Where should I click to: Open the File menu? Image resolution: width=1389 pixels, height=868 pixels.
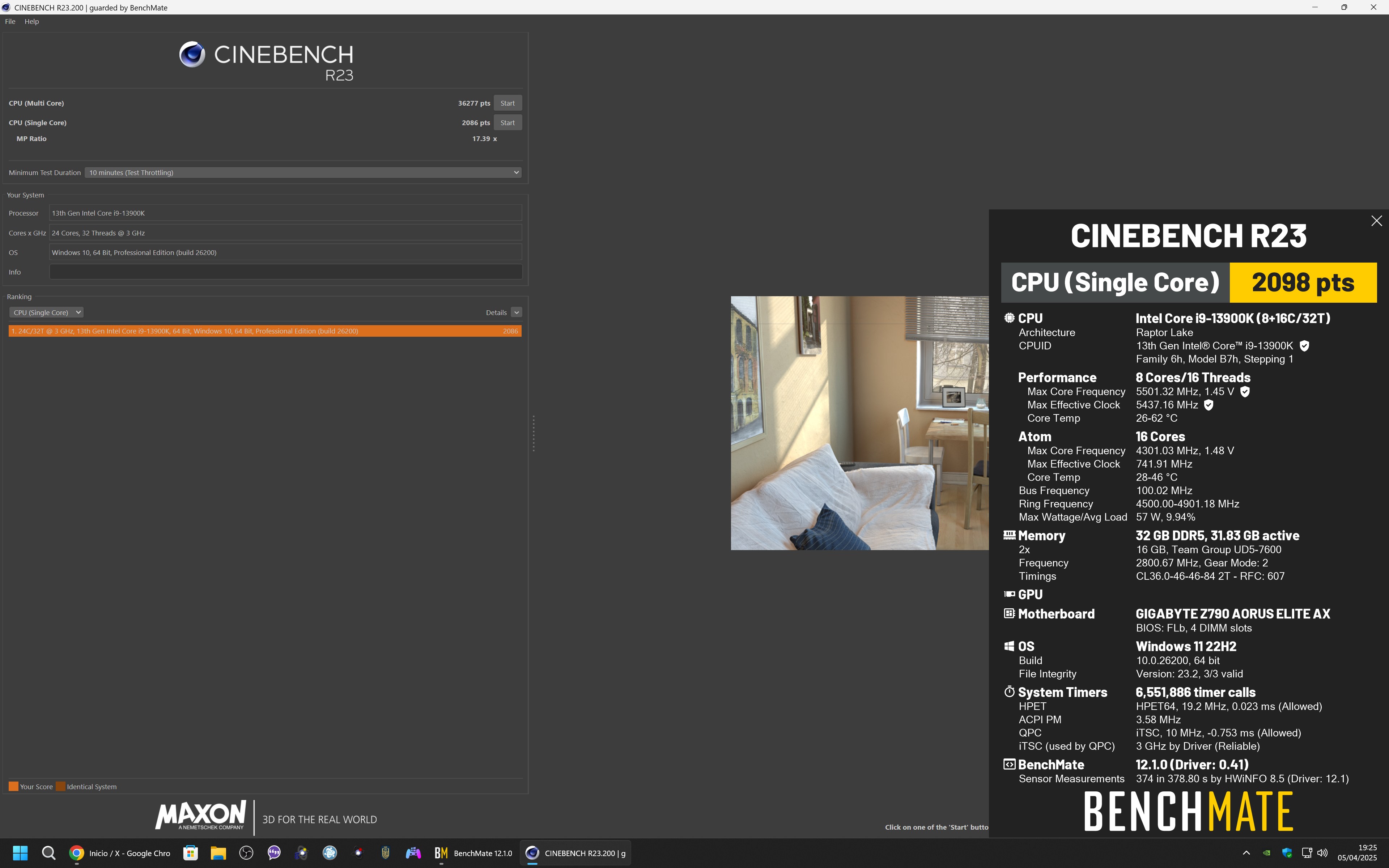tap(10, 21)
